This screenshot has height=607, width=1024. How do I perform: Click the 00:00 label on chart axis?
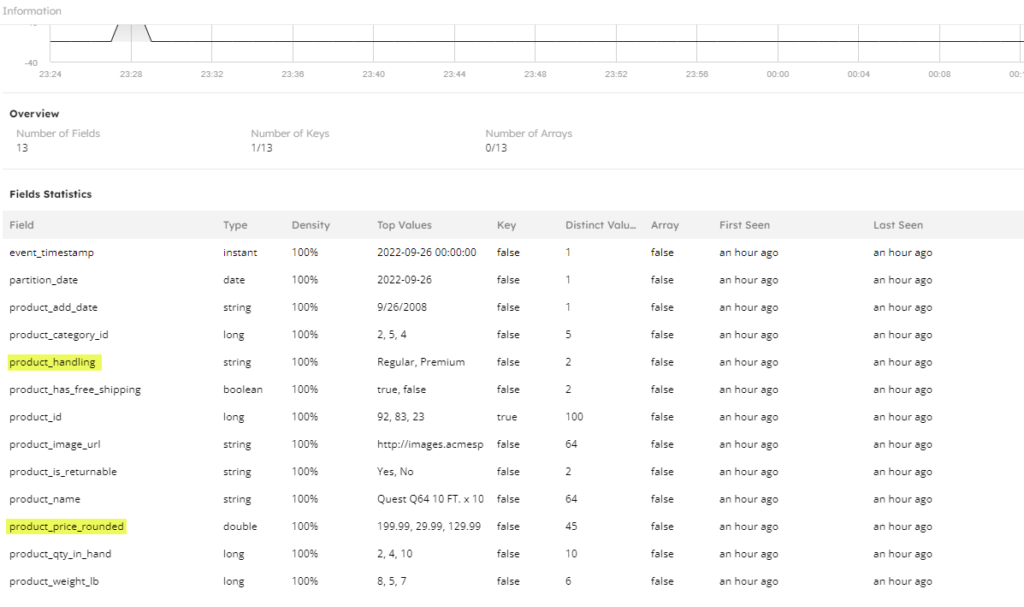click(777, 74)
